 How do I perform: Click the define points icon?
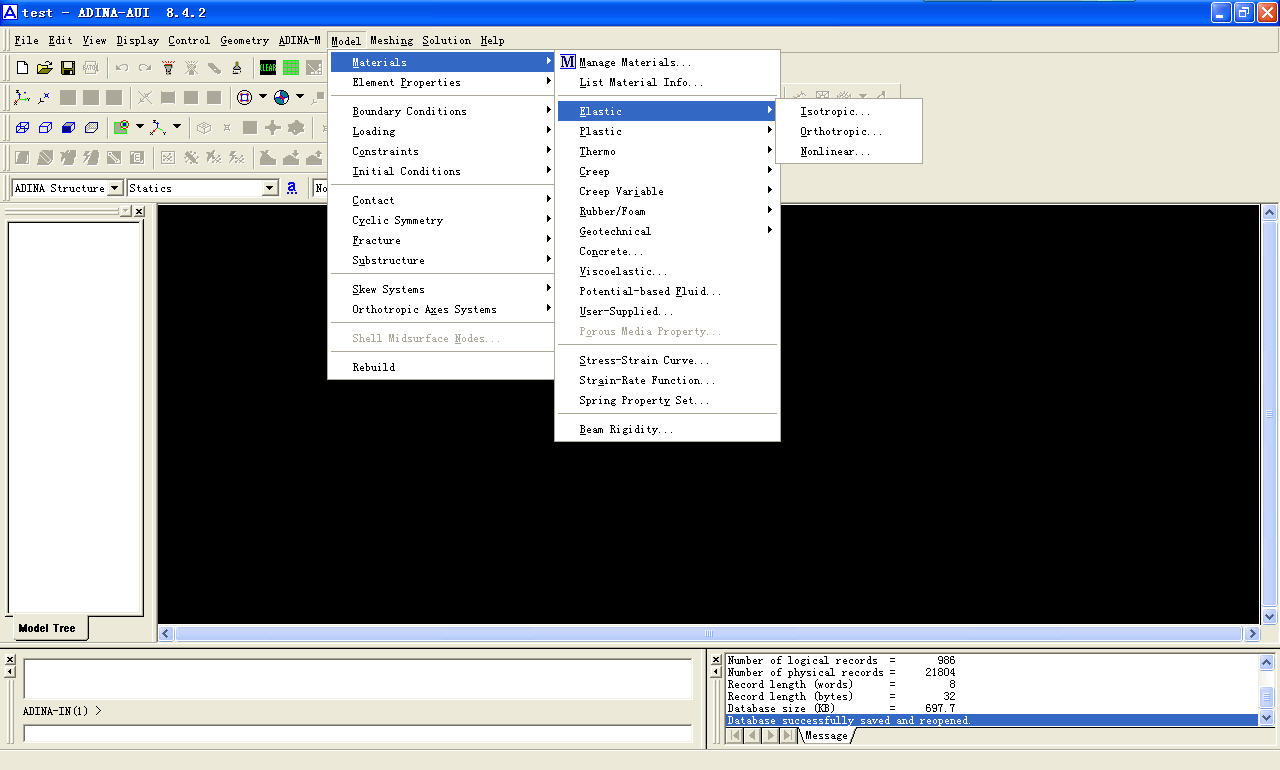(x=45, y=97)
